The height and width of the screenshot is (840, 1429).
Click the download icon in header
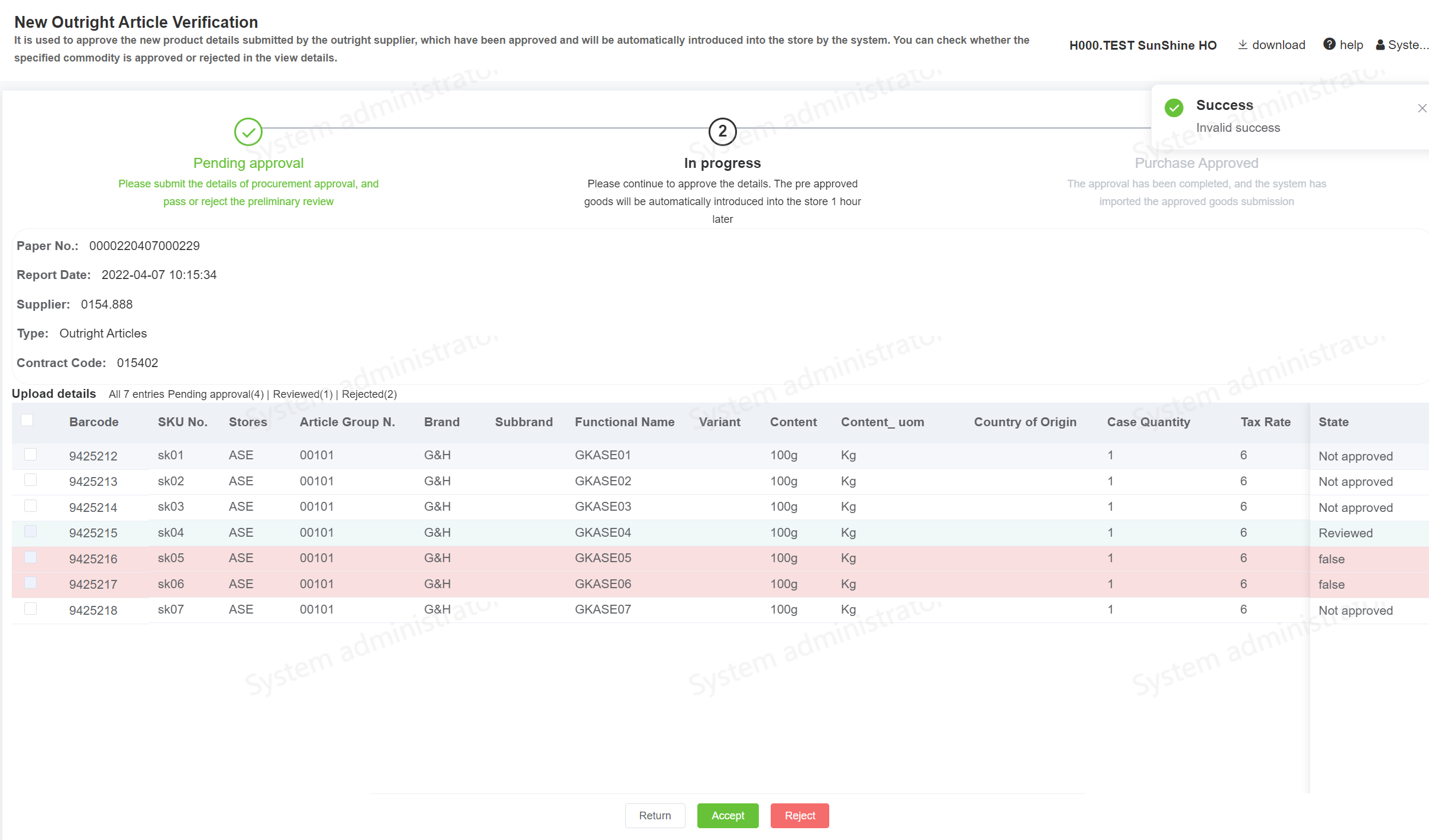[x=1243, y=45]
